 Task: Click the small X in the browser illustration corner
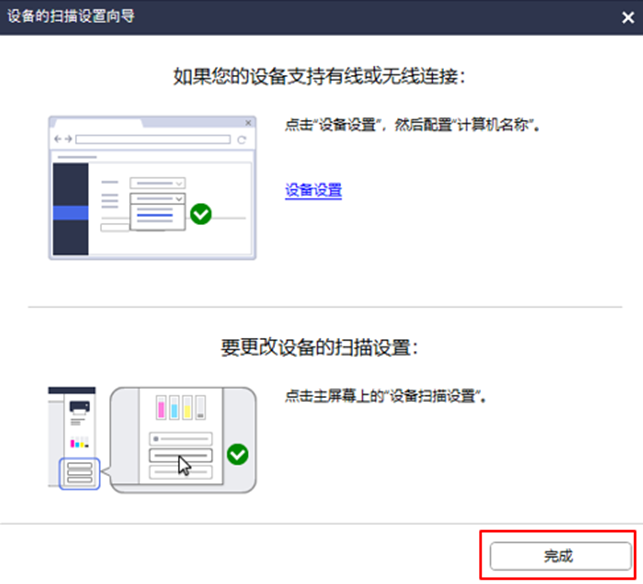pos(246,121)
